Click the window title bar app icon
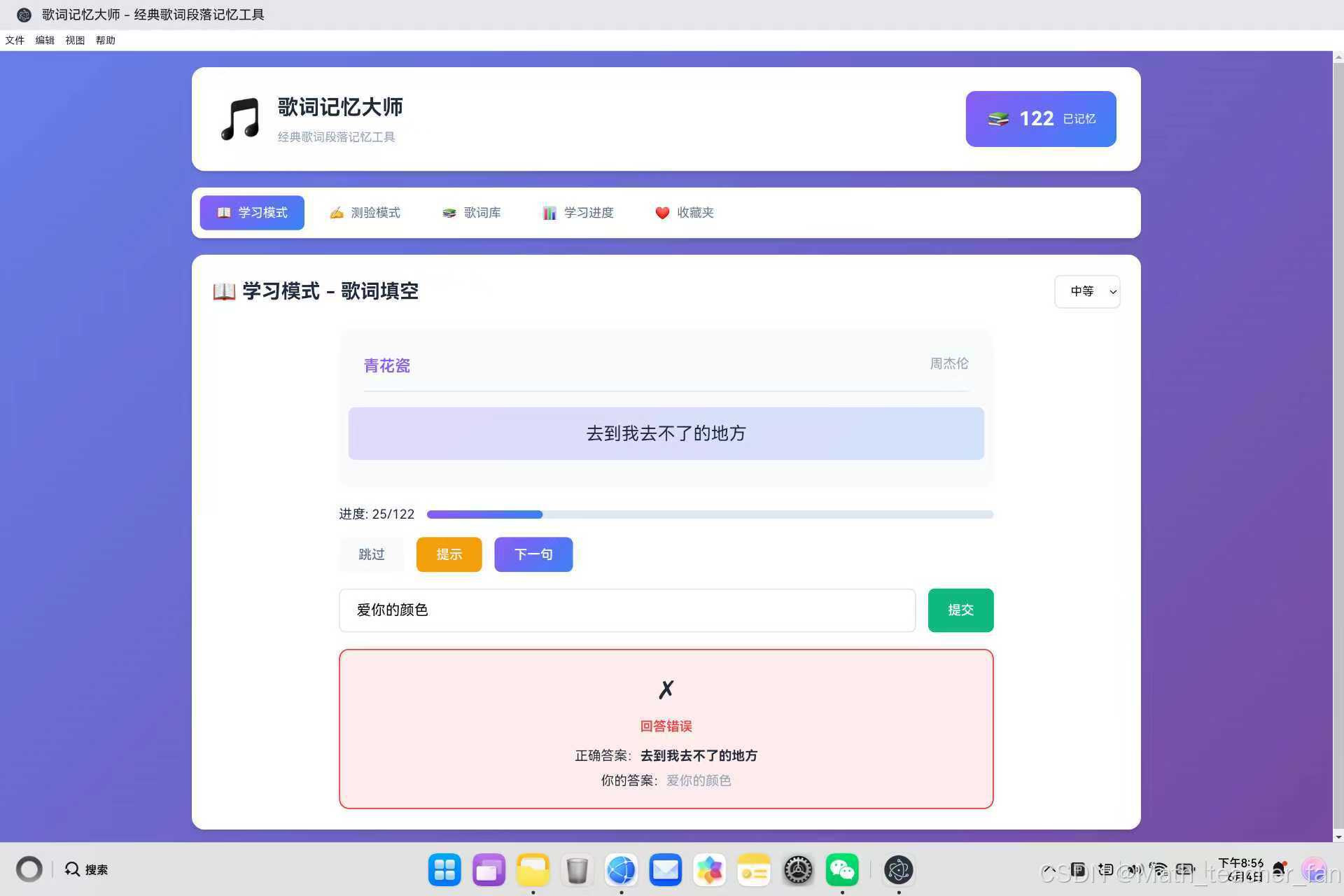Screen dimensions: 1344x896 pos(24,15)
